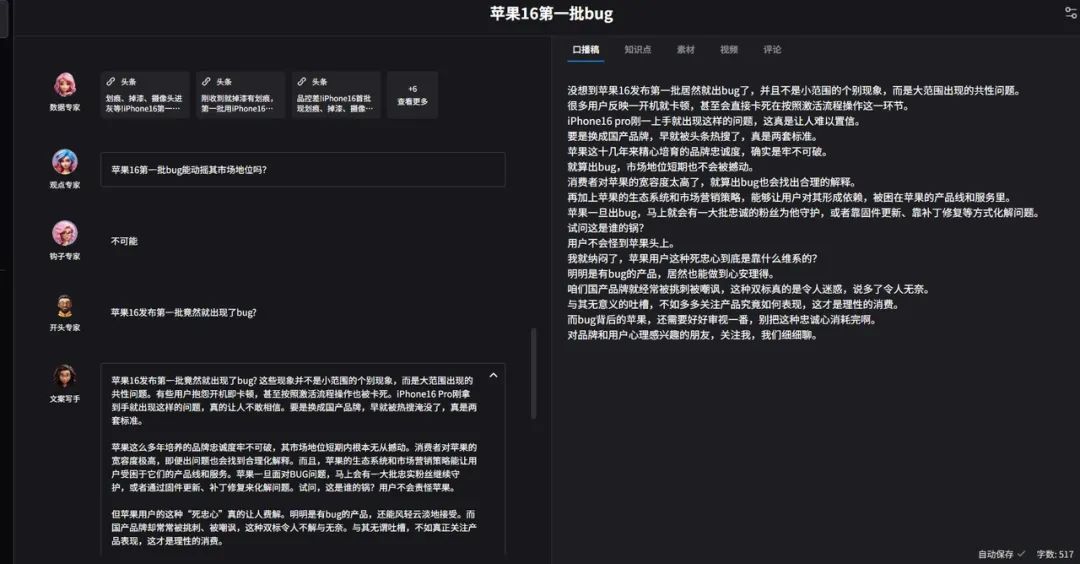Open settings sliders icon at top right

tap(1071, 12)
